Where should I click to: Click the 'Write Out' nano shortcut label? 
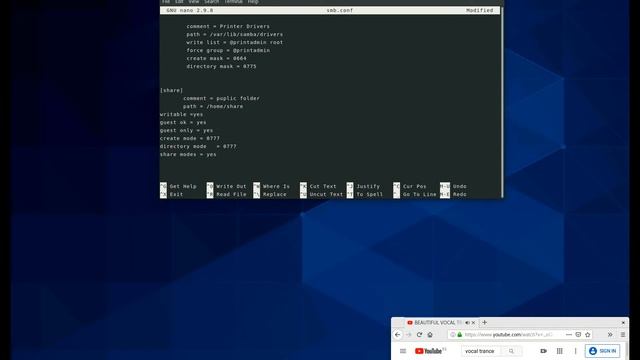[231, 186]
